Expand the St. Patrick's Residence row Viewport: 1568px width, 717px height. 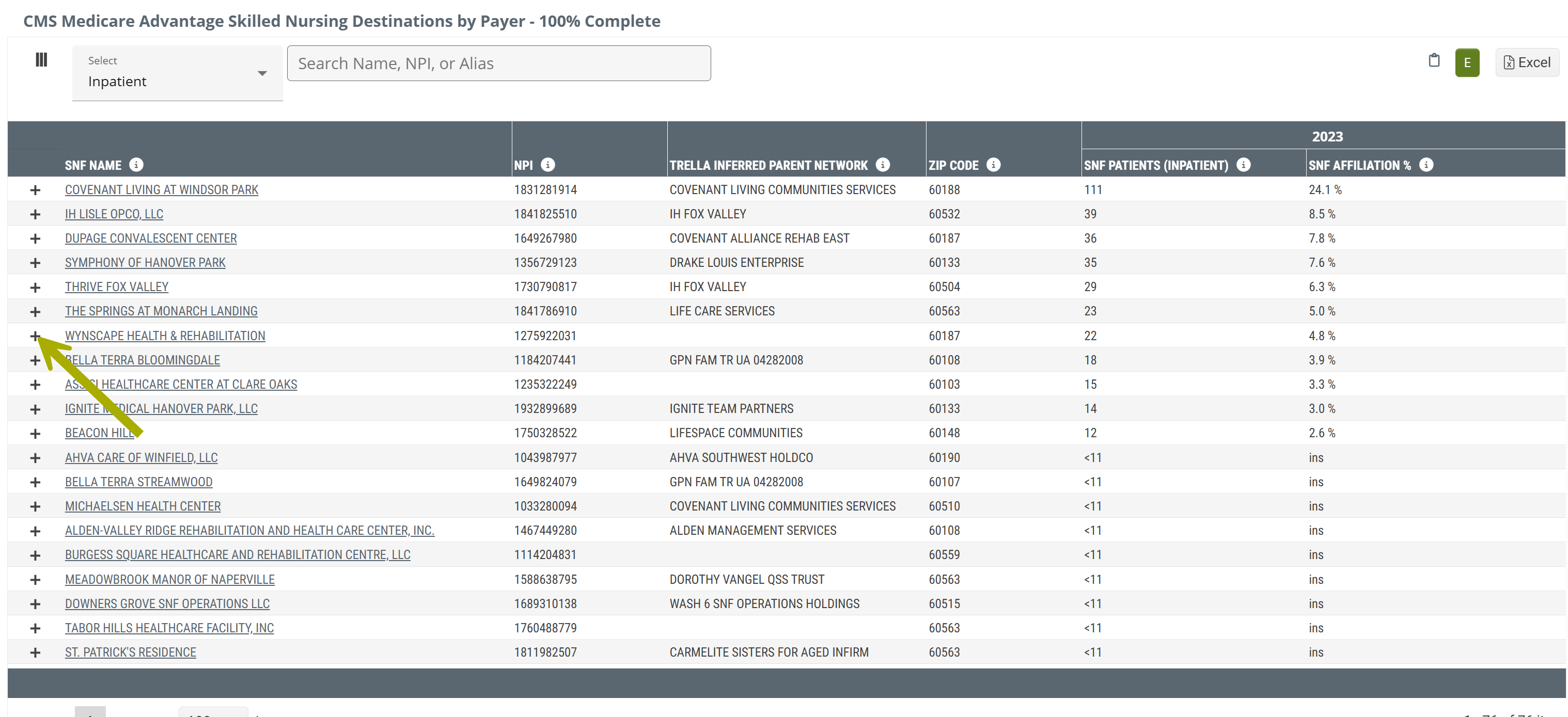35,652
